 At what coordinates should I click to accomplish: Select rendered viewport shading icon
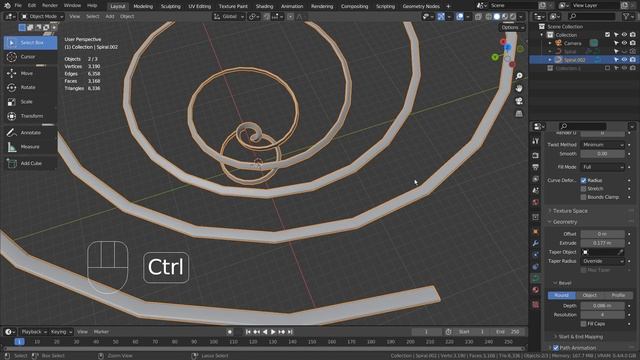click(x=513, y=17)
